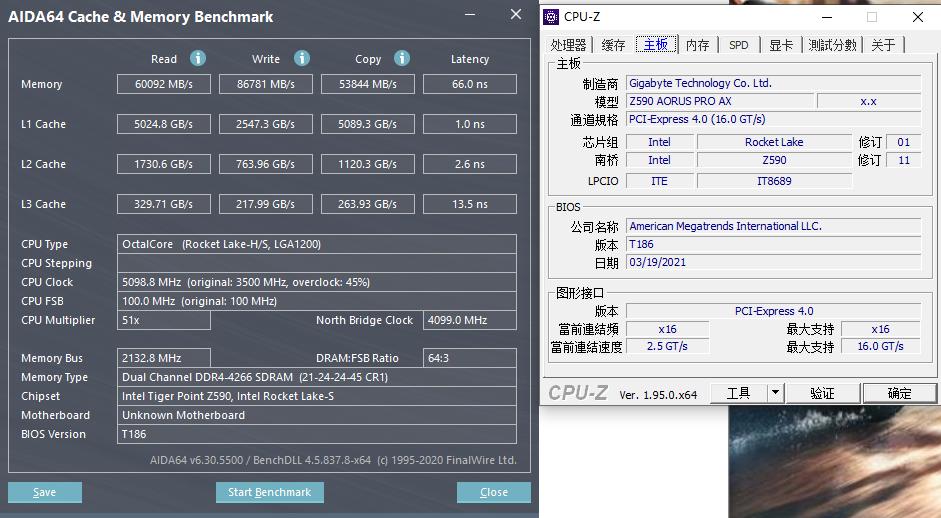Click the 工具 button in CPU-Z
Viewport: 941px width, 518px height.
click(738, 393)
